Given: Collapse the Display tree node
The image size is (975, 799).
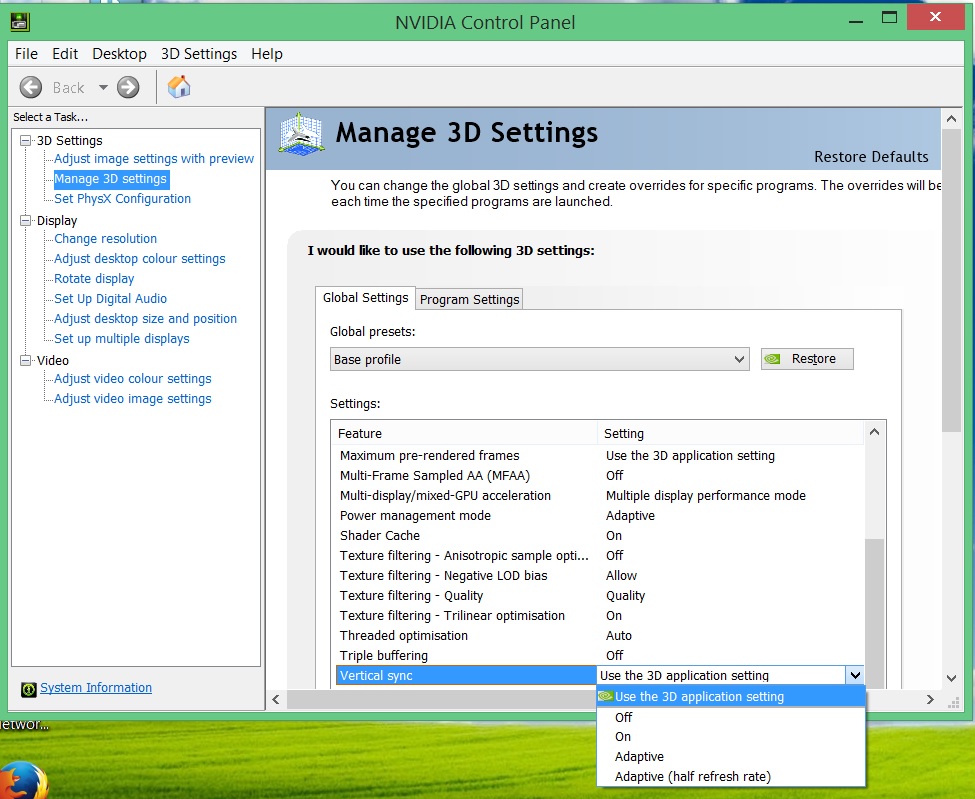Looking at the screenshot, I should 25,221.
